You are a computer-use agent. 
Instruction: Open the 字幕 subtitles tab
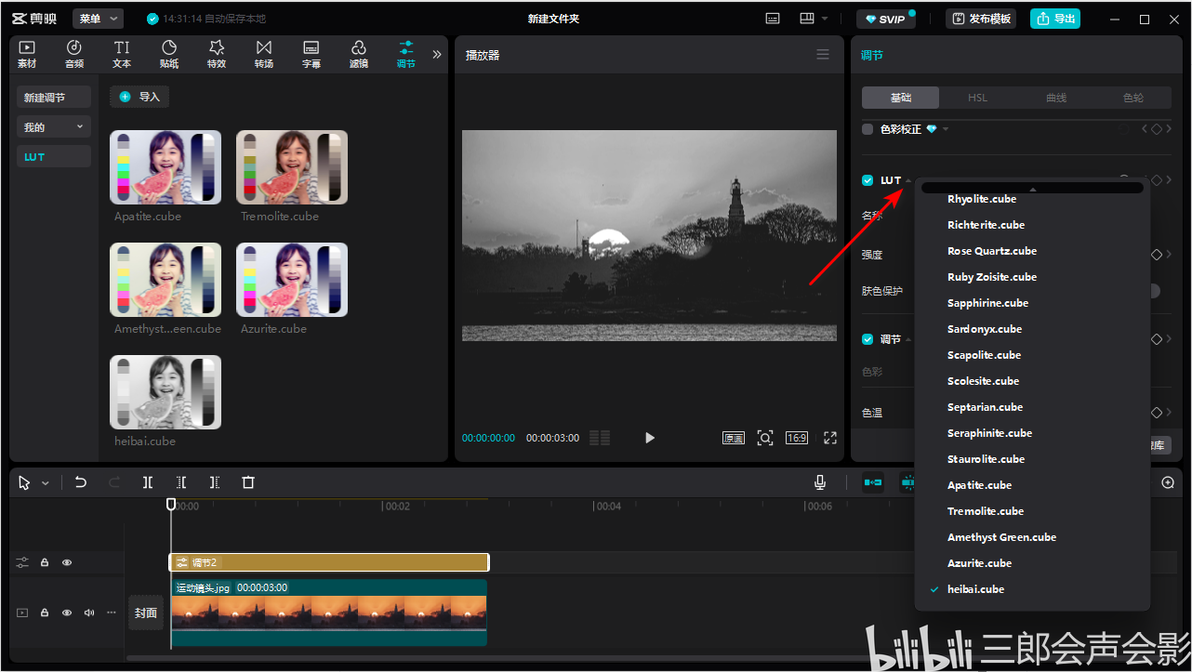point(311,54)
